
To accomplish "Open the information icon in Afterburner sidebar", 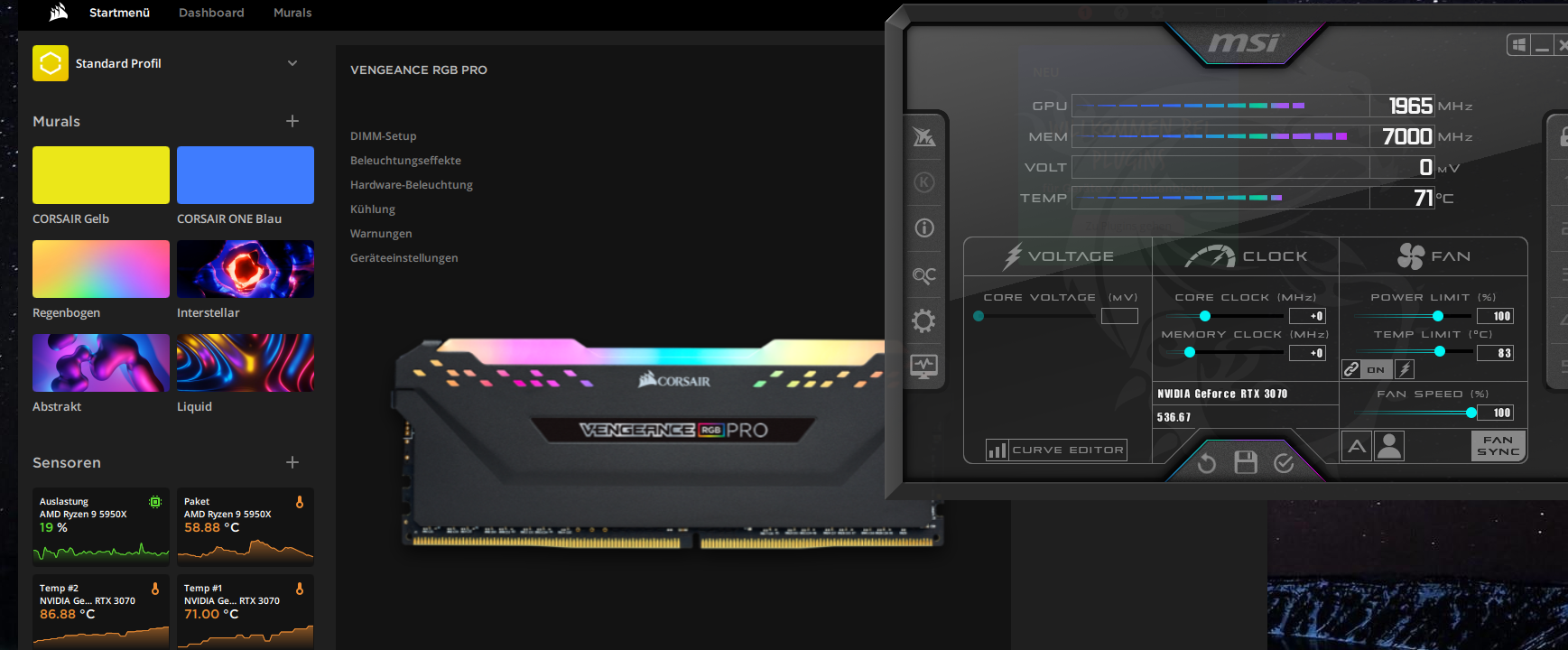I will 924,228.
